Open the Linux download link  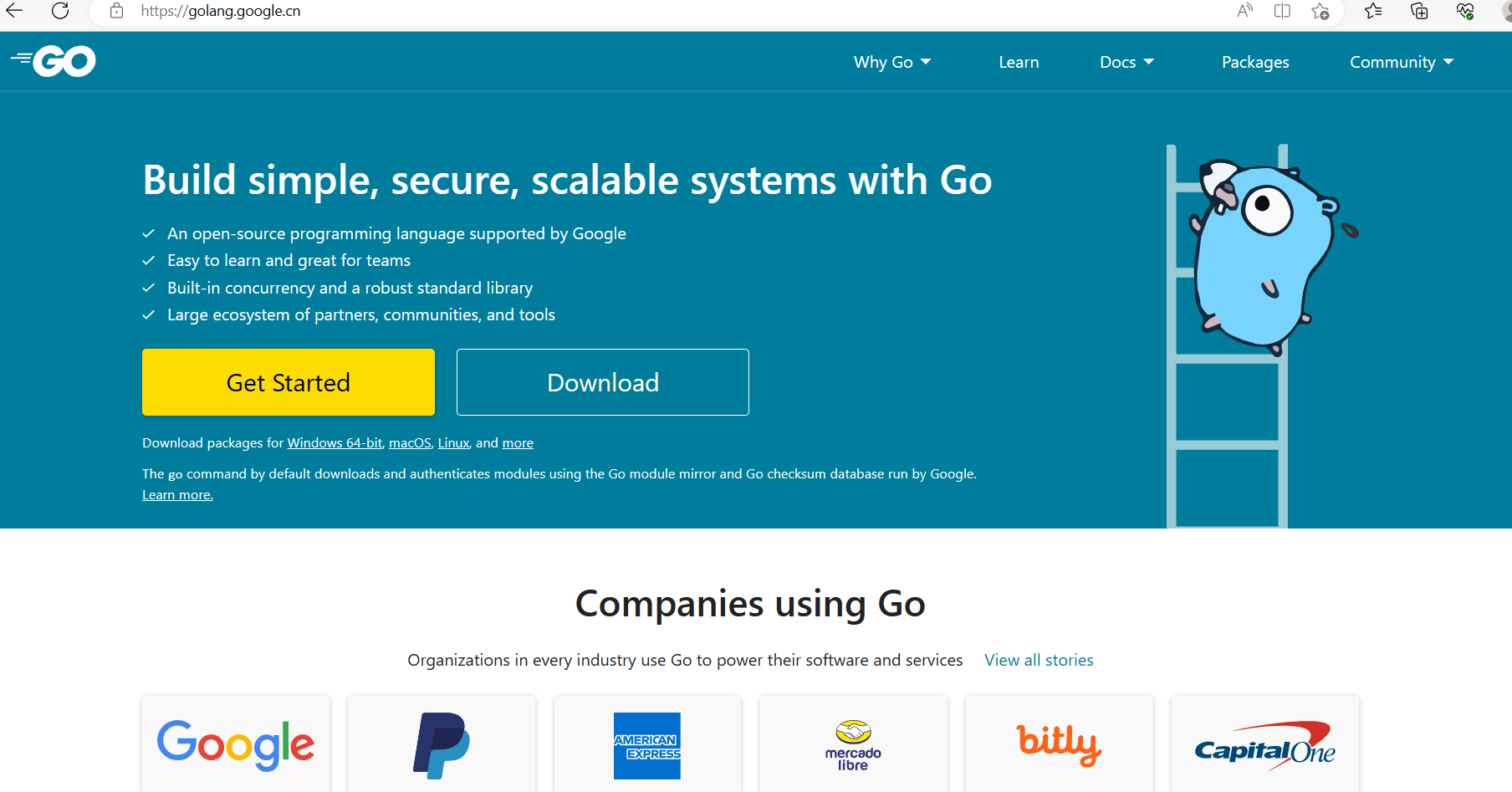(x=453, y=443)
